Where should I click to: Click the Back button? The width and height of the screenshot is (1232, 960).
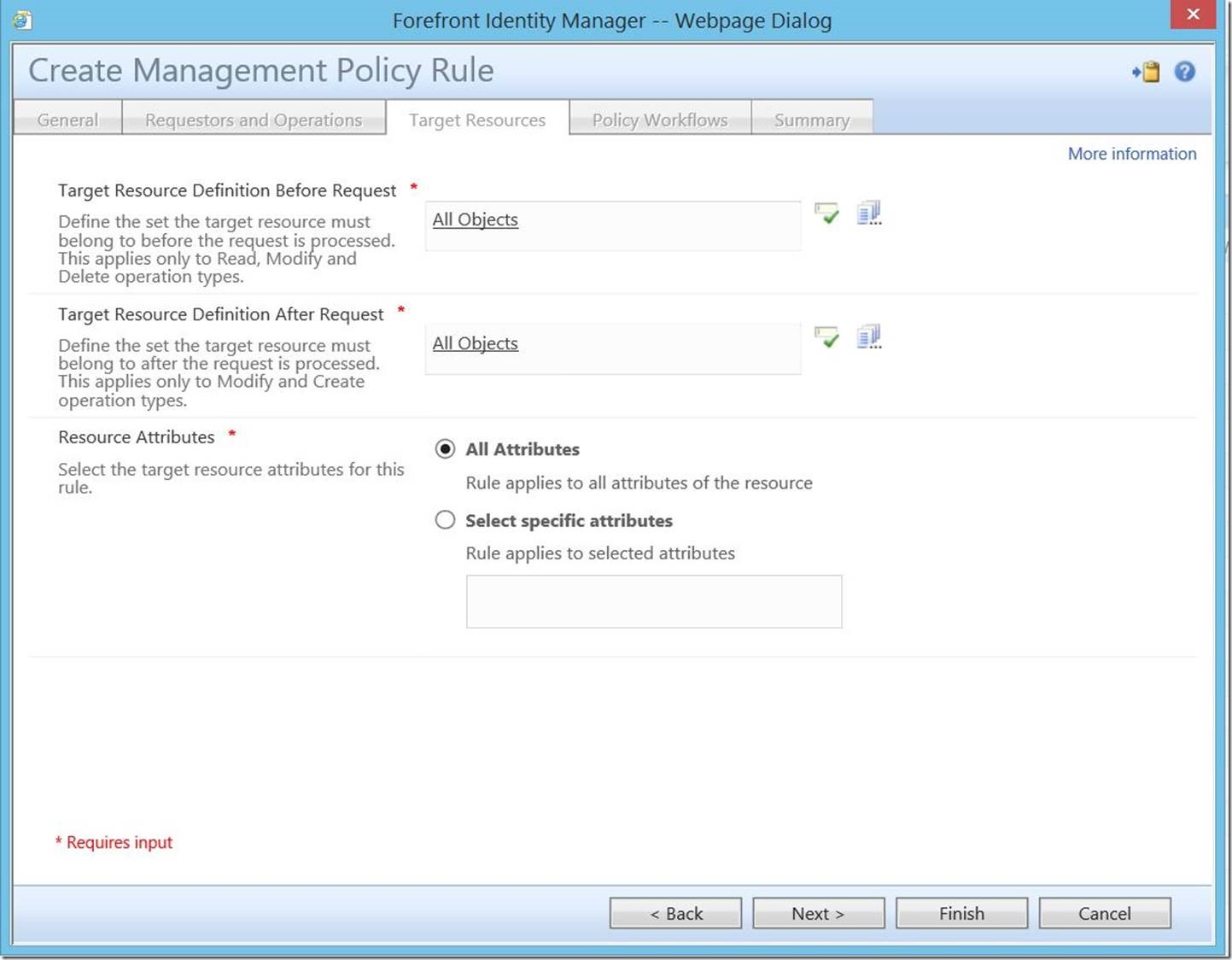(x=675, y=913)
